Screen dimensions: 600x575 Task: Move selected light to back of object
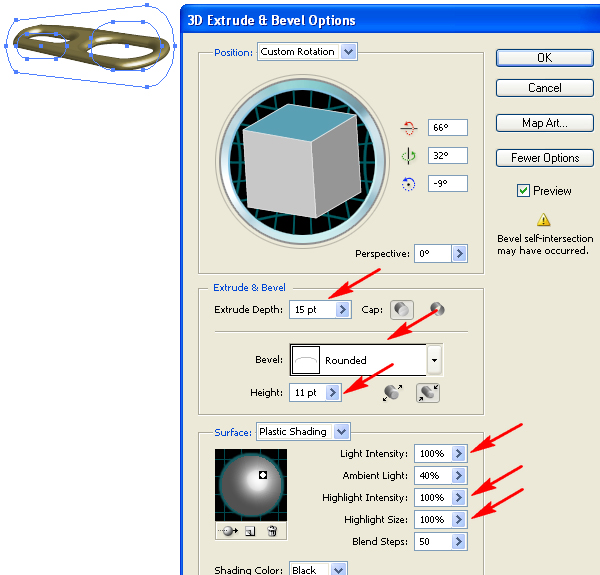228,531
